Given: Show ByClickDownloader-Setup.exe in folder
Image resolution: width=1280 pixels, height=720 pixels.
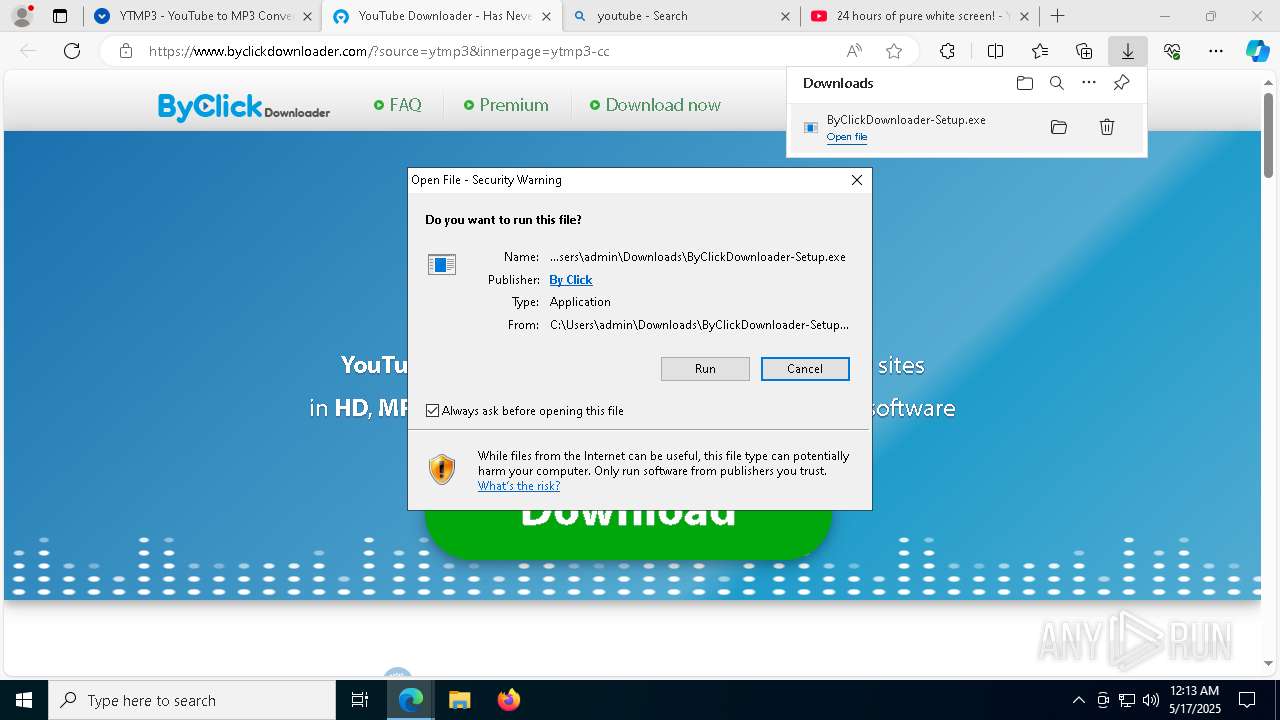Looking at the screenshot, I should coord(1059,127).
